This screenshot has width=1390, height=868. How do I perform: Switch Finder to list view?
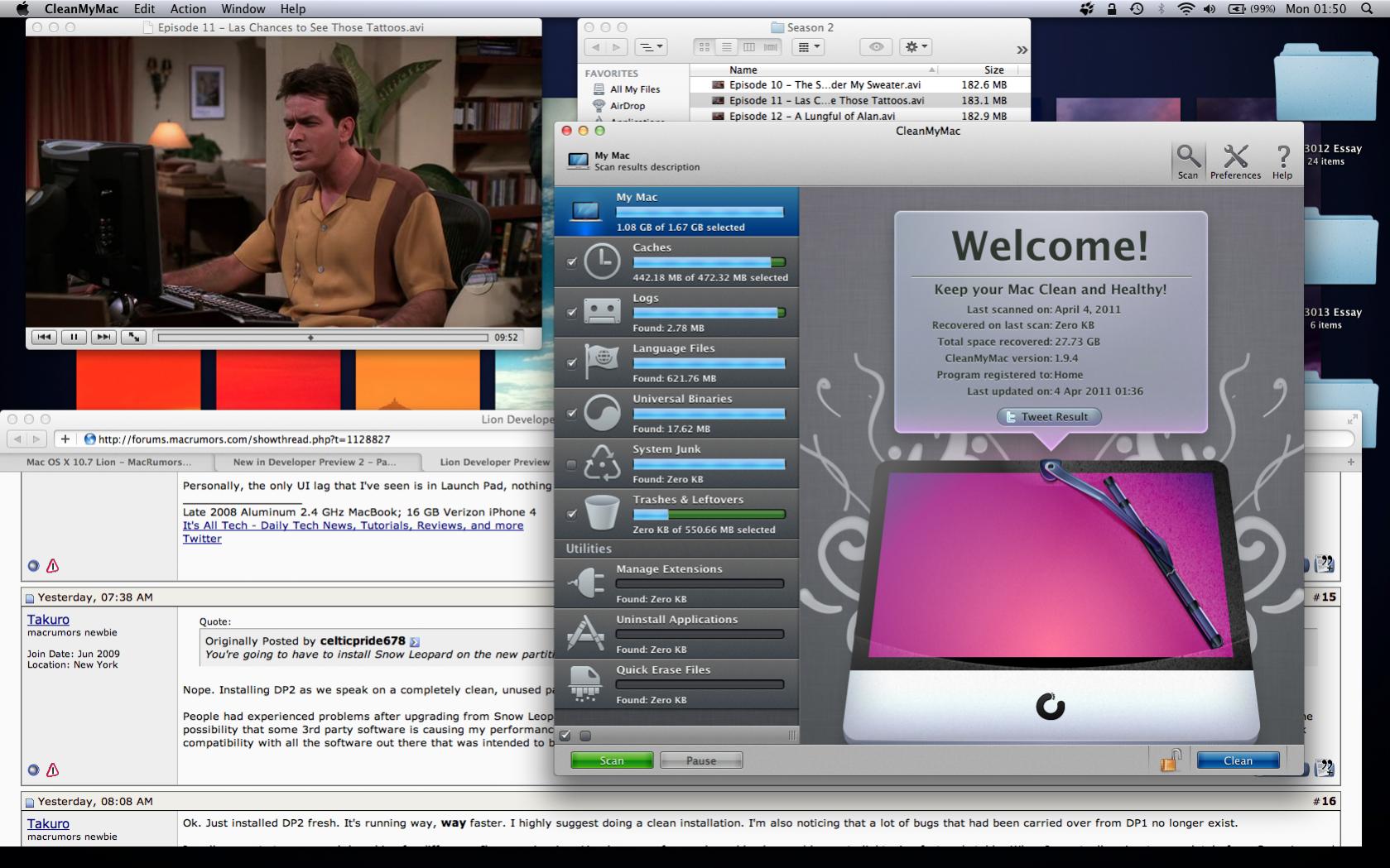click(x=726, y=47)
